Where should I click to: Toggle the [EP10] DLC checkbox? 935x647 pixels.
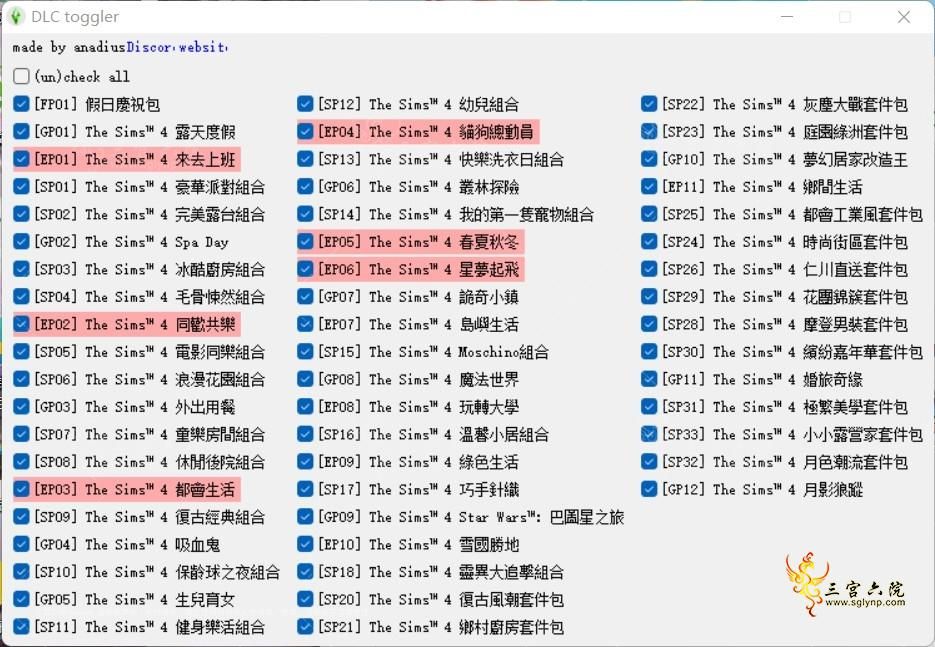305,544
